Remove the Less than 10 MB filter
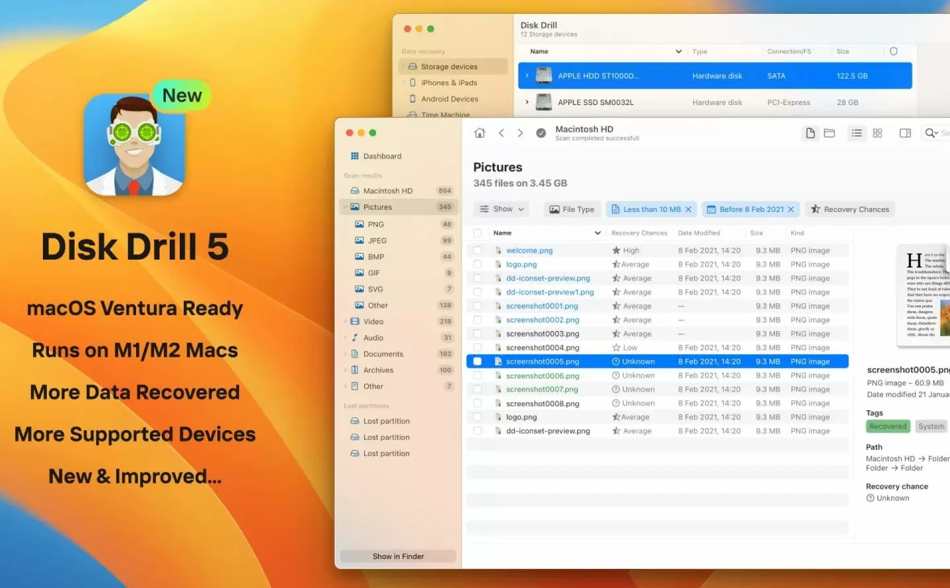950x588 pixels. (x=688, y=210)
